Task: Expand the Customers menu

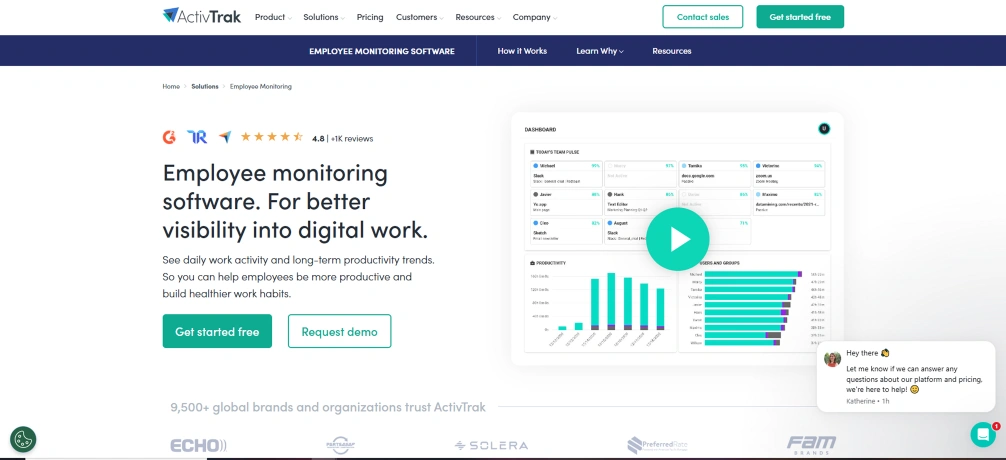Action: [x=420, y=17]
